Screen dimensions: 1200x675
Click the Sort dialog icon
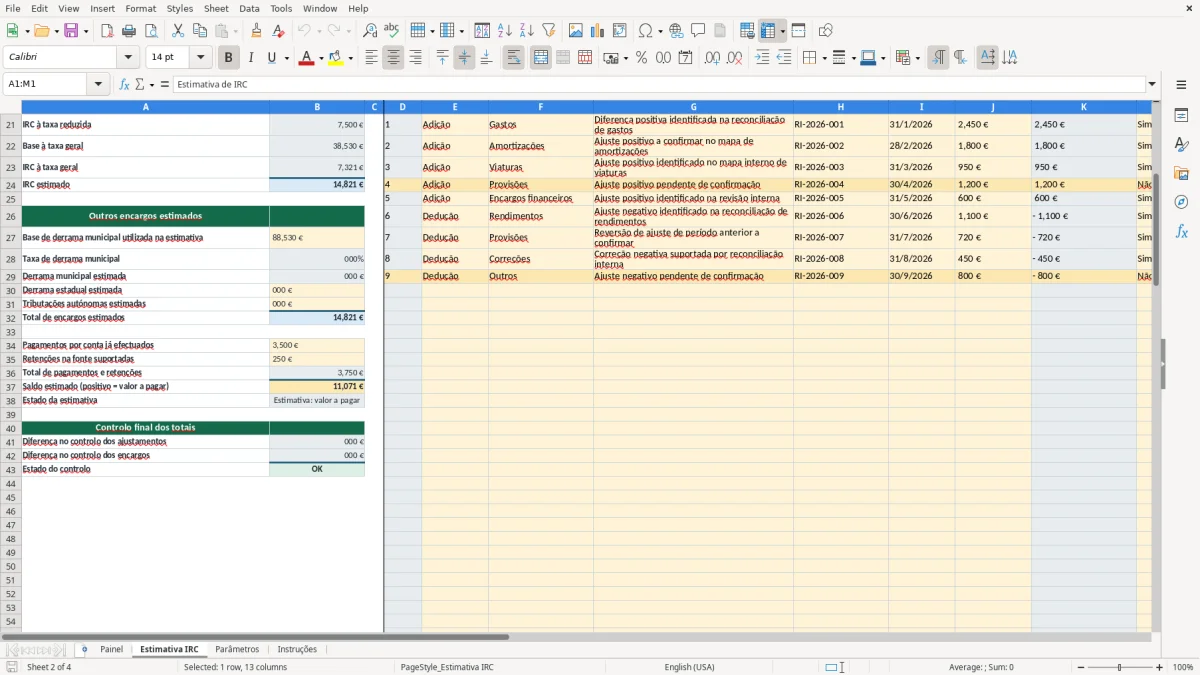pos(482,31)
